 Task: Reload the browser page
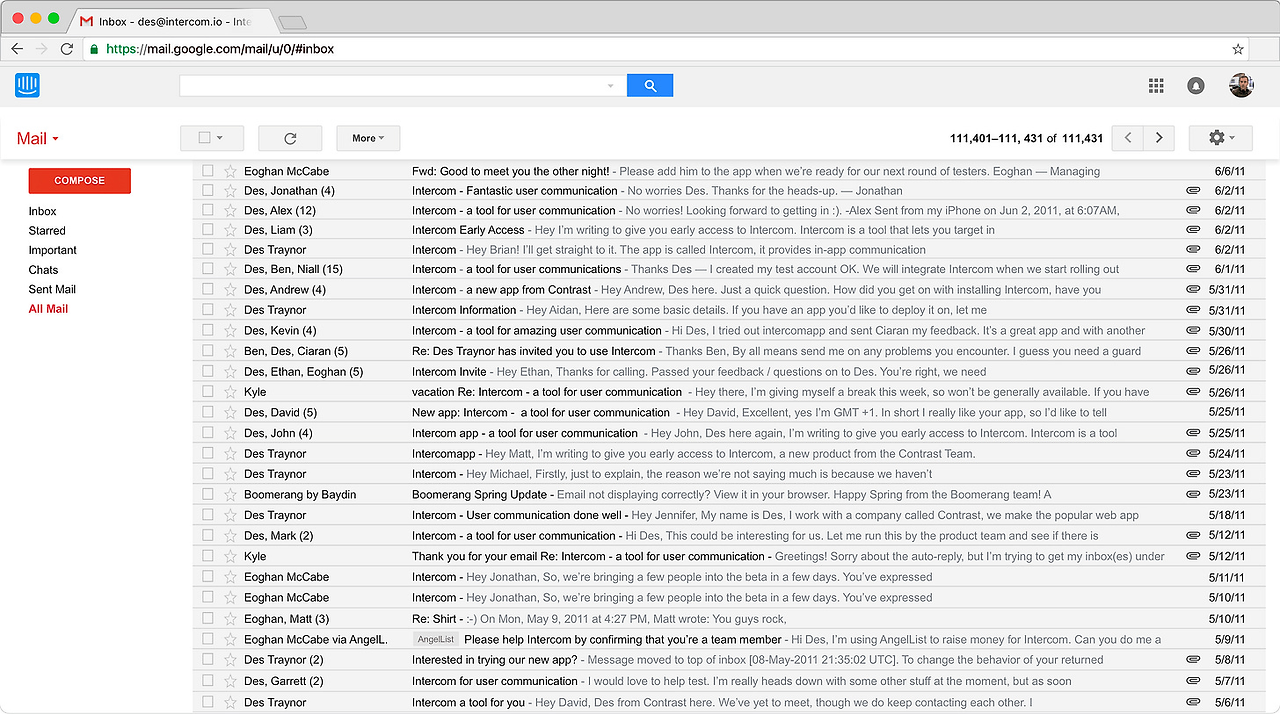pyautogui.click(x=67, y=48)
